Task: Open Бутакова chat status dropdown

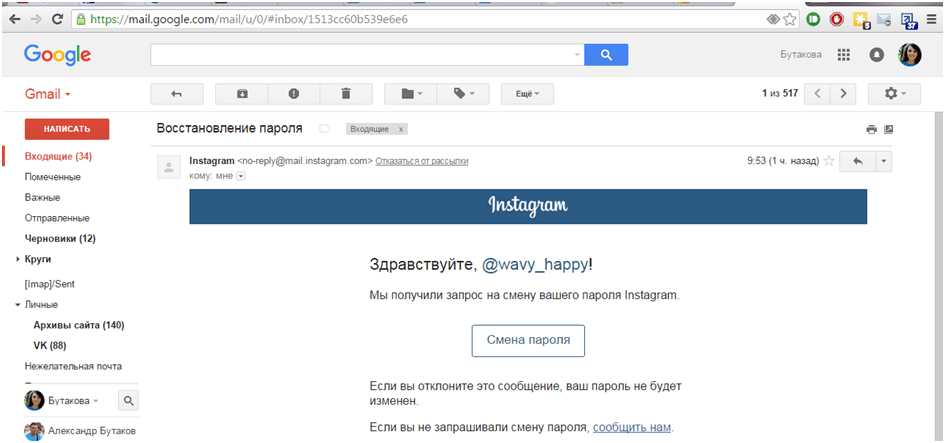Action: [73, 401]
